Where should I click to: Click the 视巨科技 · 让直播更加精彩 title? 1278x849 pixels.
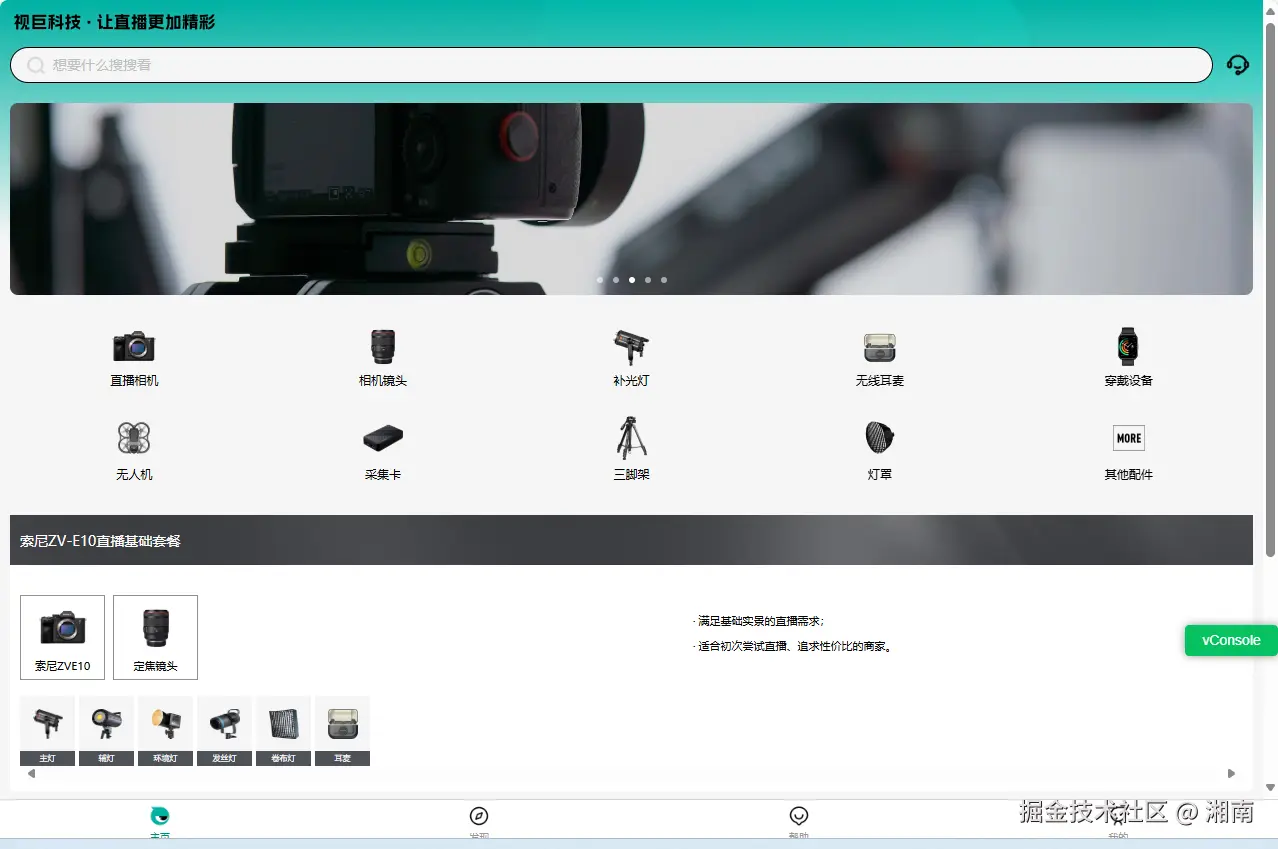pyautogui.click(x=115, y=22)
